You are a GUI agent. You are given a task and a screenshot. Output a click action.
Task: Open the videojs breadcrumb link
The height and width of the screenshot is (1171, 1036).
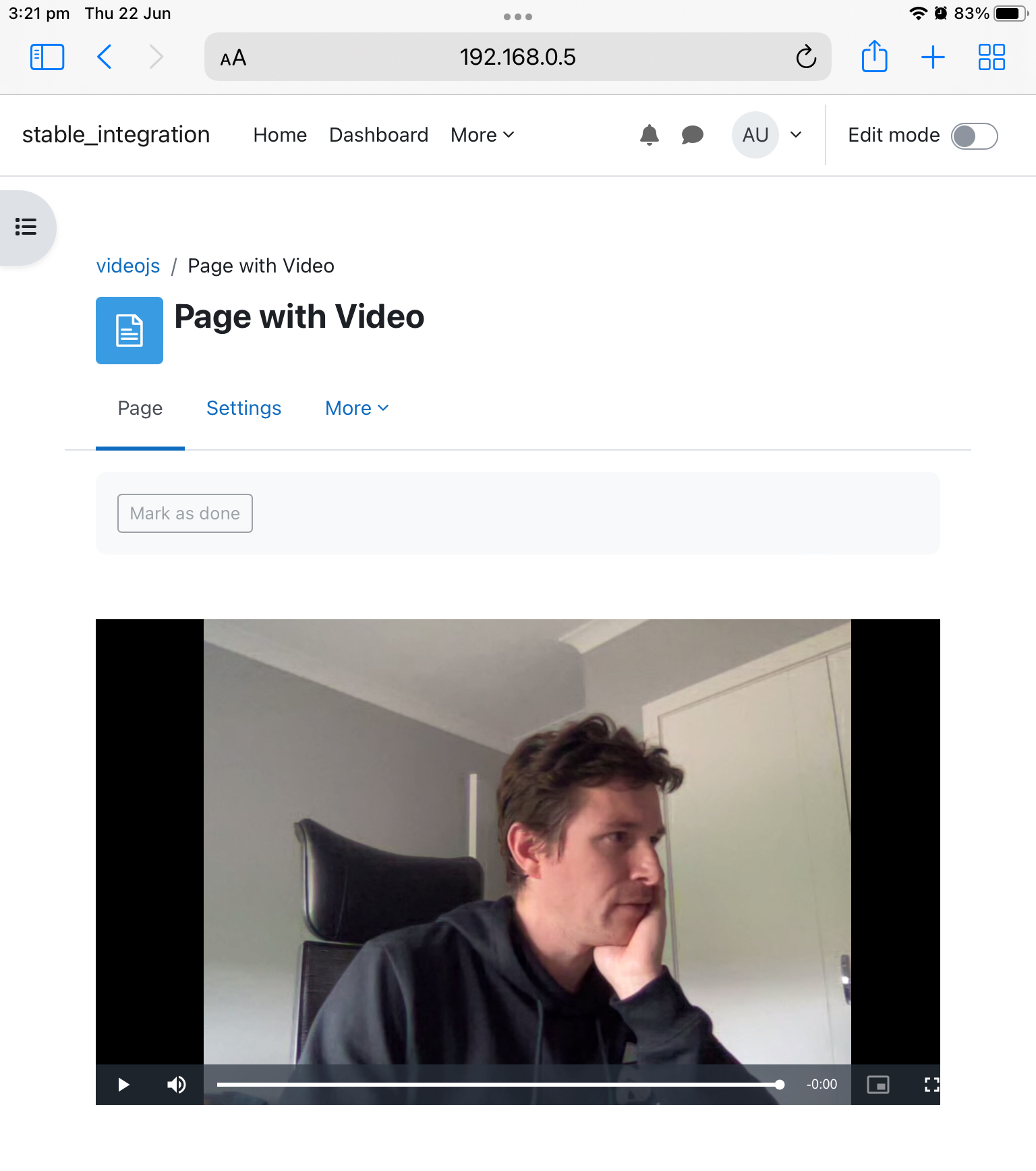tap(128, 266)
